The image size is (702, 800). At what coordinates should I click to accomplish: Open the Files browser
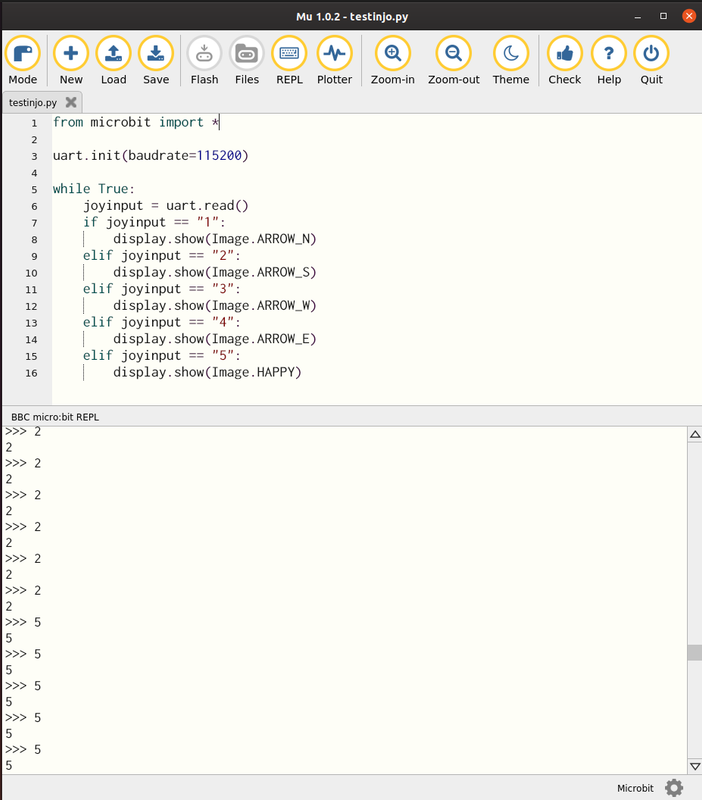(247, 60)
